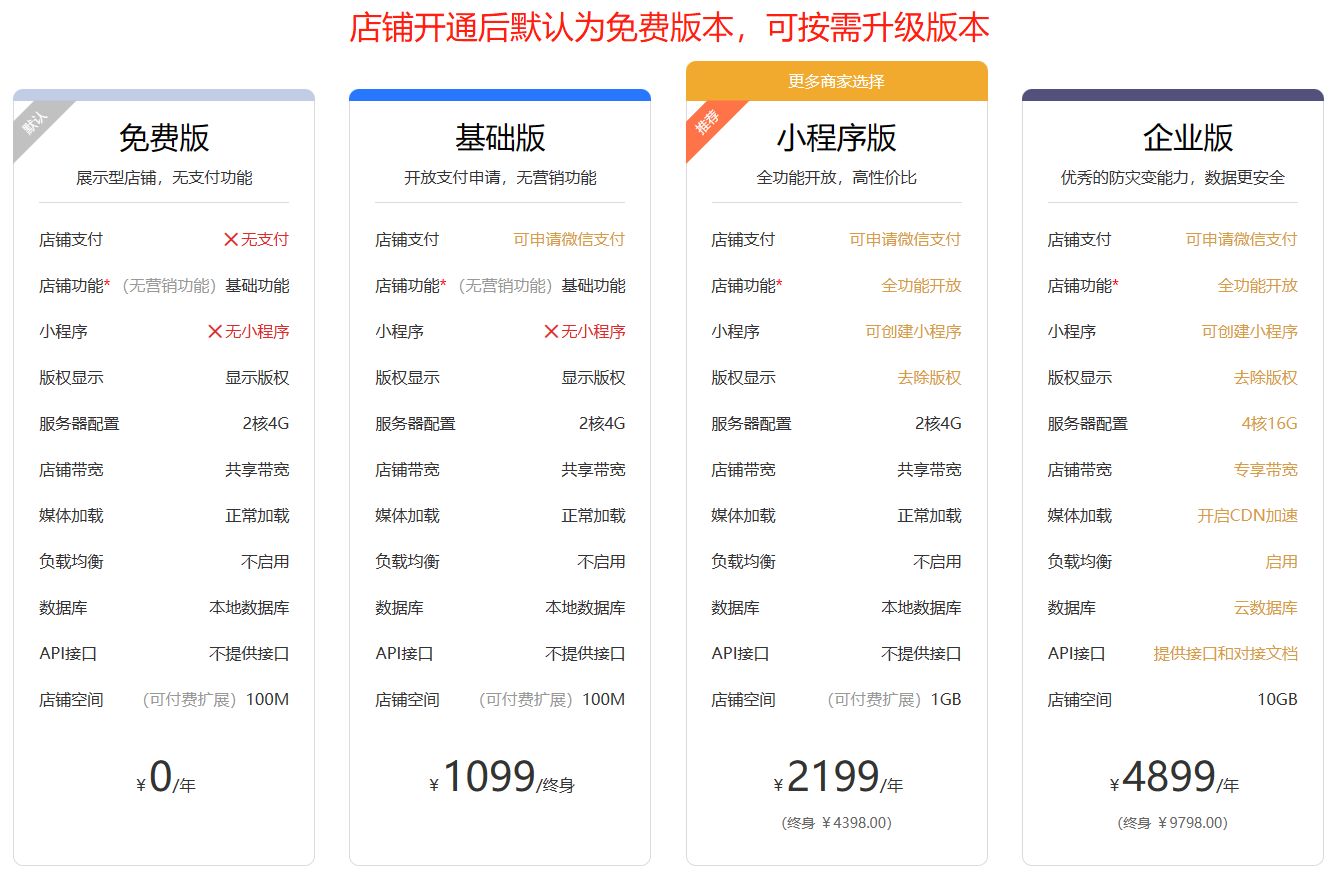Click the red X beside 无小程序 in 基础版
The image size is (1329, 876).
tap(551, 332)
